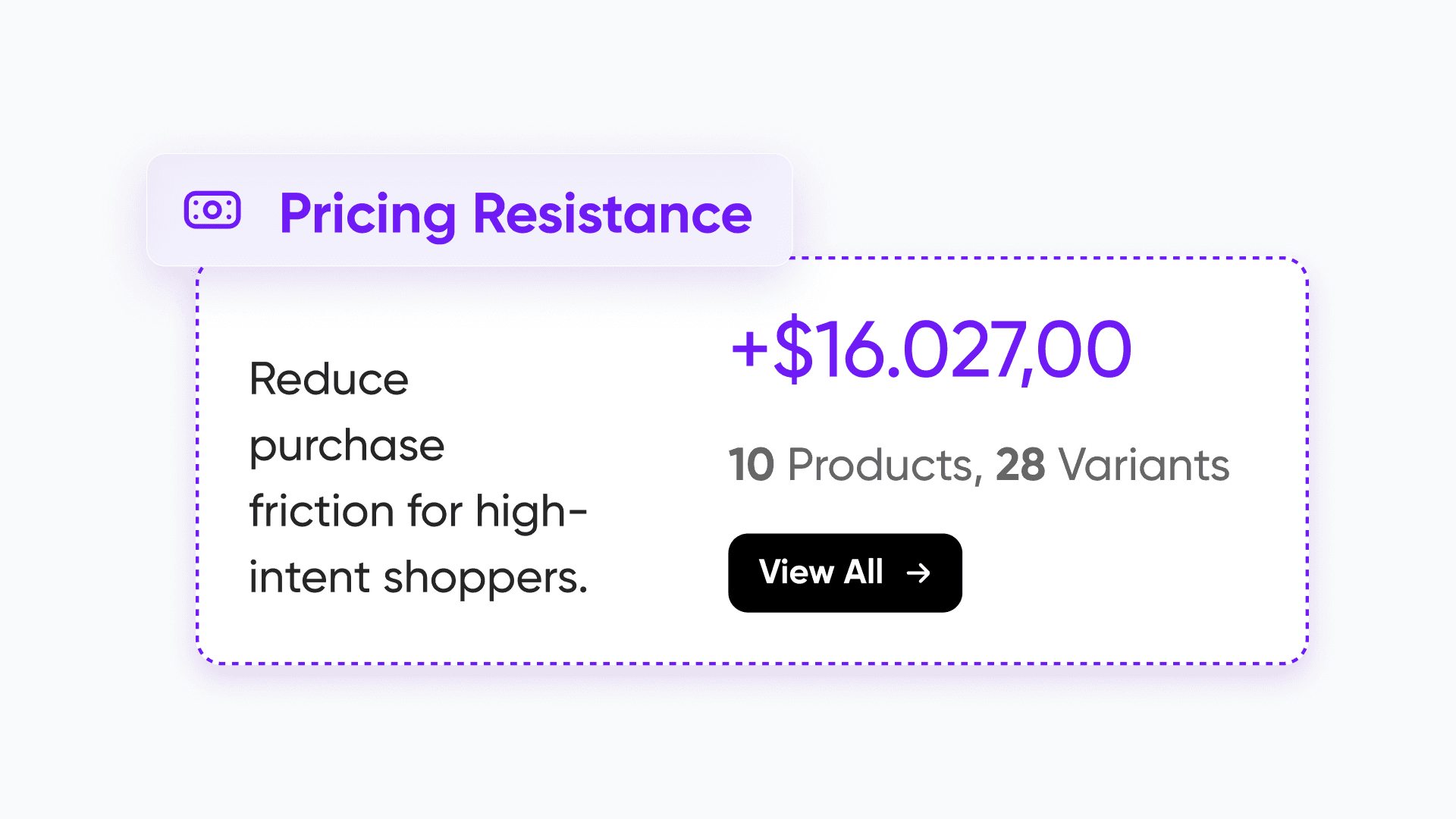The image size is (1456, 819).
Task: Click the plus sign before the amount
Action: [x=749, y=350]
